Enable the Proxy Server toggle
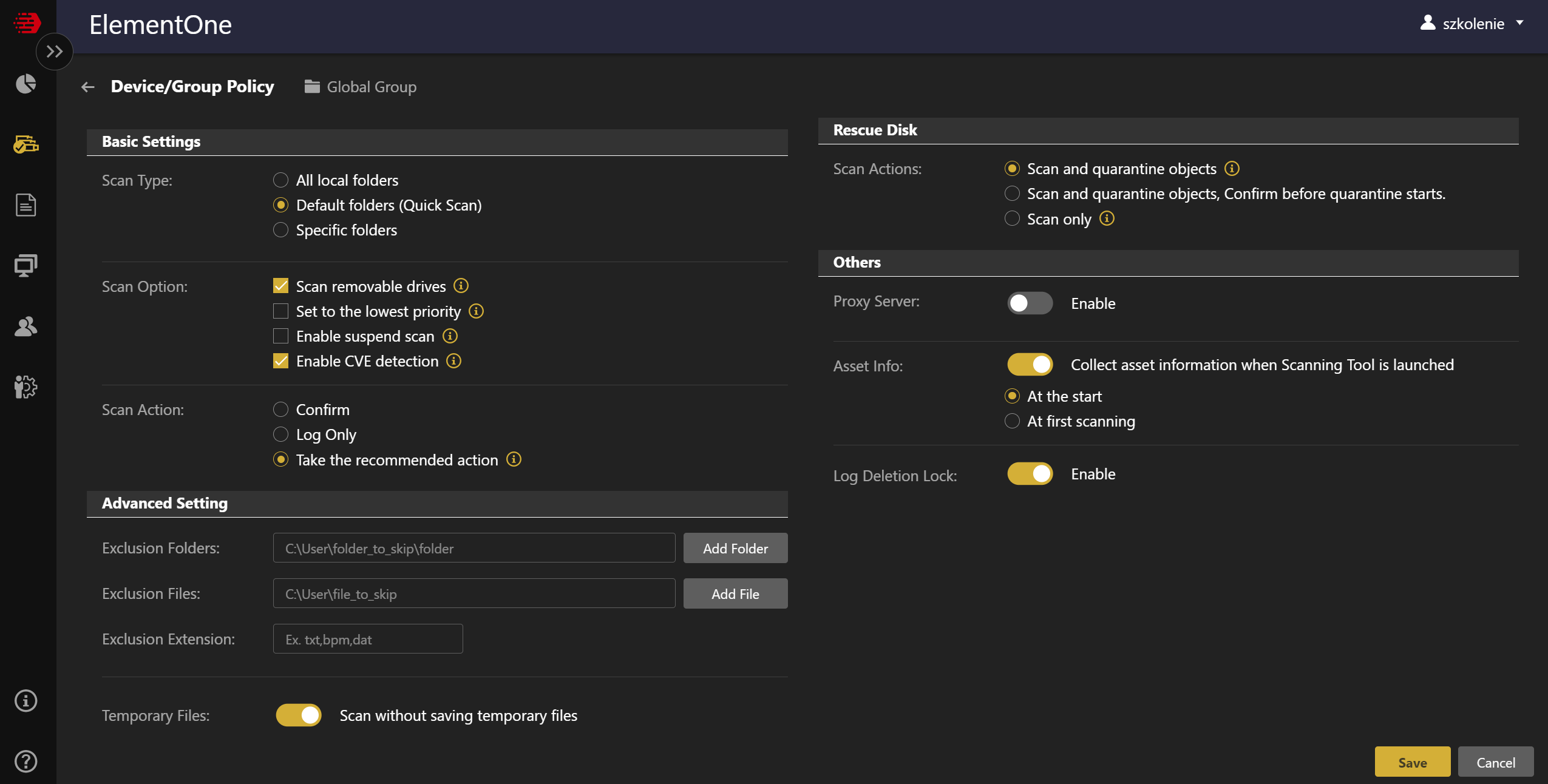 1030,303
